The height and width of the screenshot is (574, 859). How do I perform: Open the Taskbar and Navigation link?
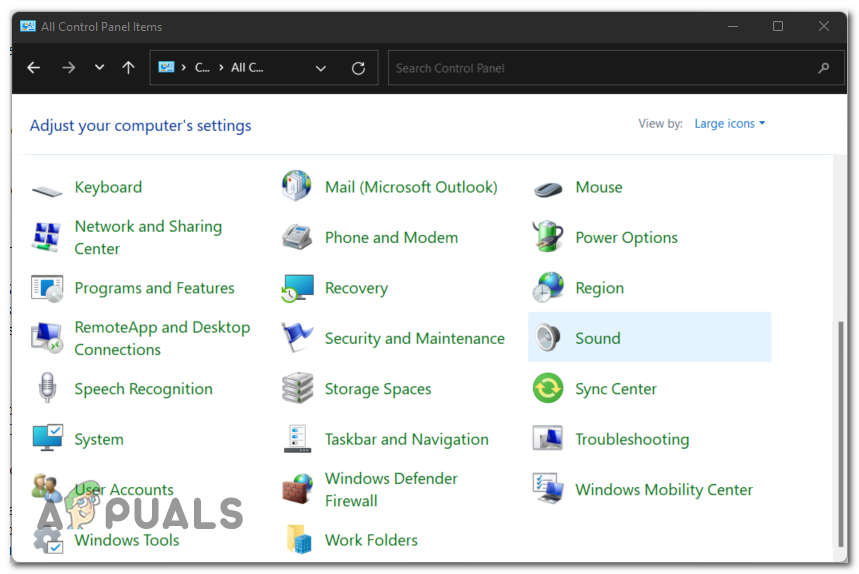point(406,439)
